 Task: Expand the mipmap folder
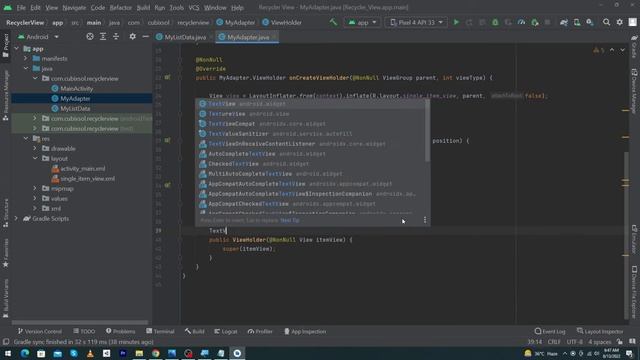(35, 189)
